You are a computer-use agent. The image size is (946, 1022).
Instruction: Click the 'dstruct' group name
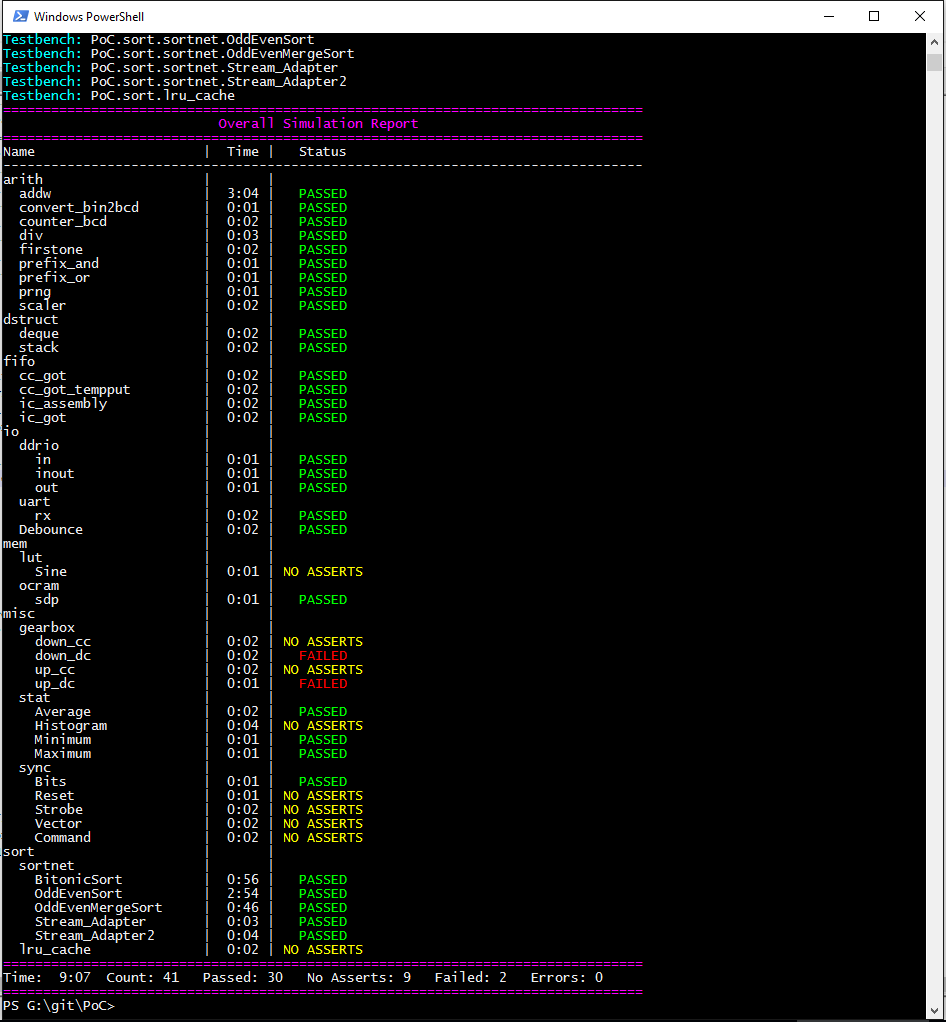31,320
